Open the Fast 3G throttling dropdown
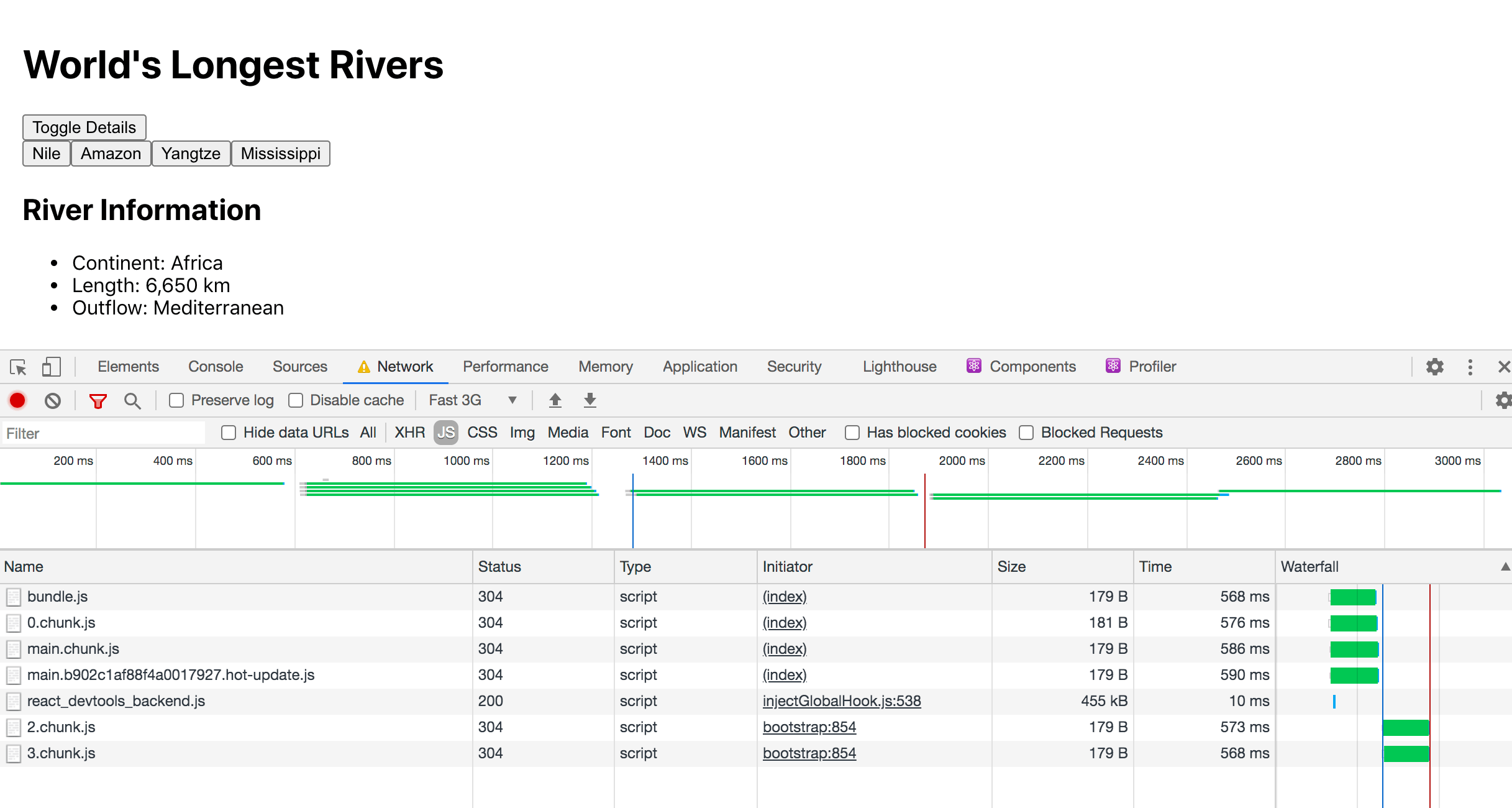 click(473, 400)
